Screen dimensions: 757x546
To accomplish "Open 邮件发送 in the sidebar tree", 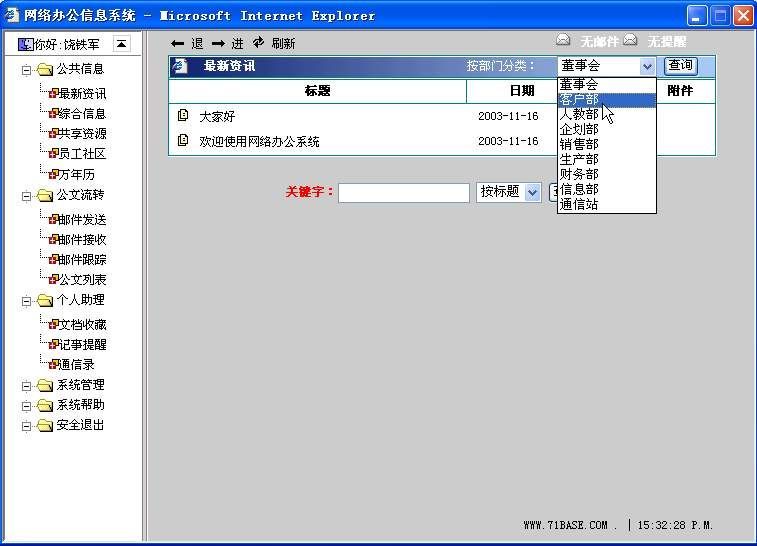I will (81, 219).
